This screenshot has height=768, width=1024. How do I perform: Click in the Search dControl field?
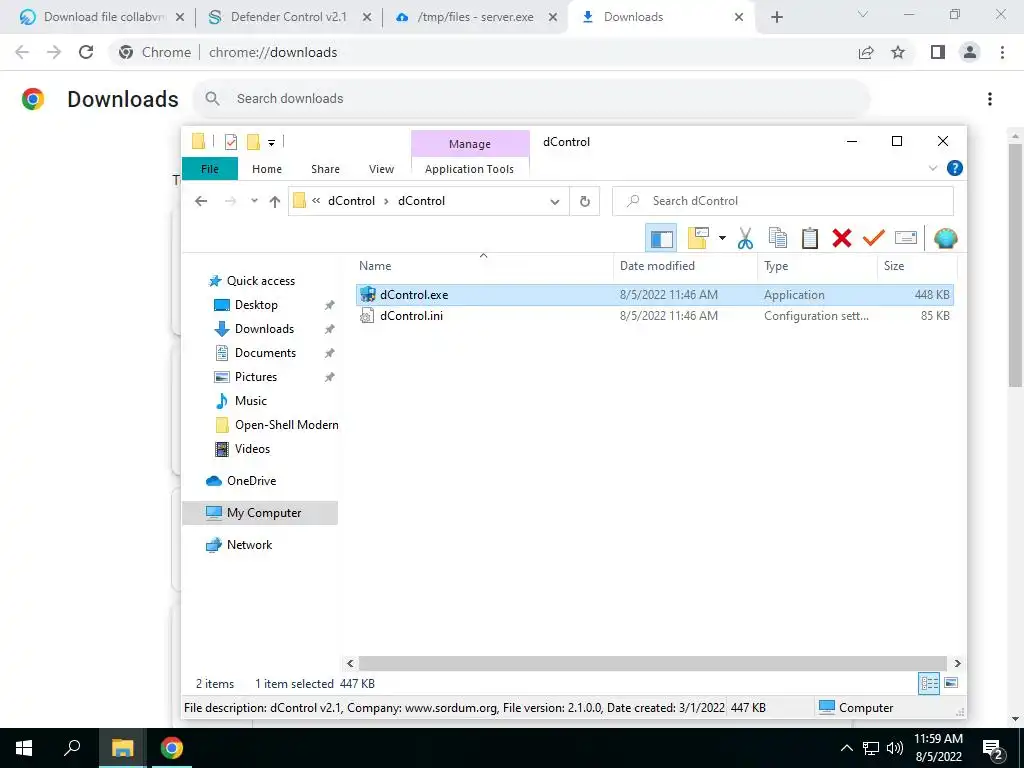point(782,201)
